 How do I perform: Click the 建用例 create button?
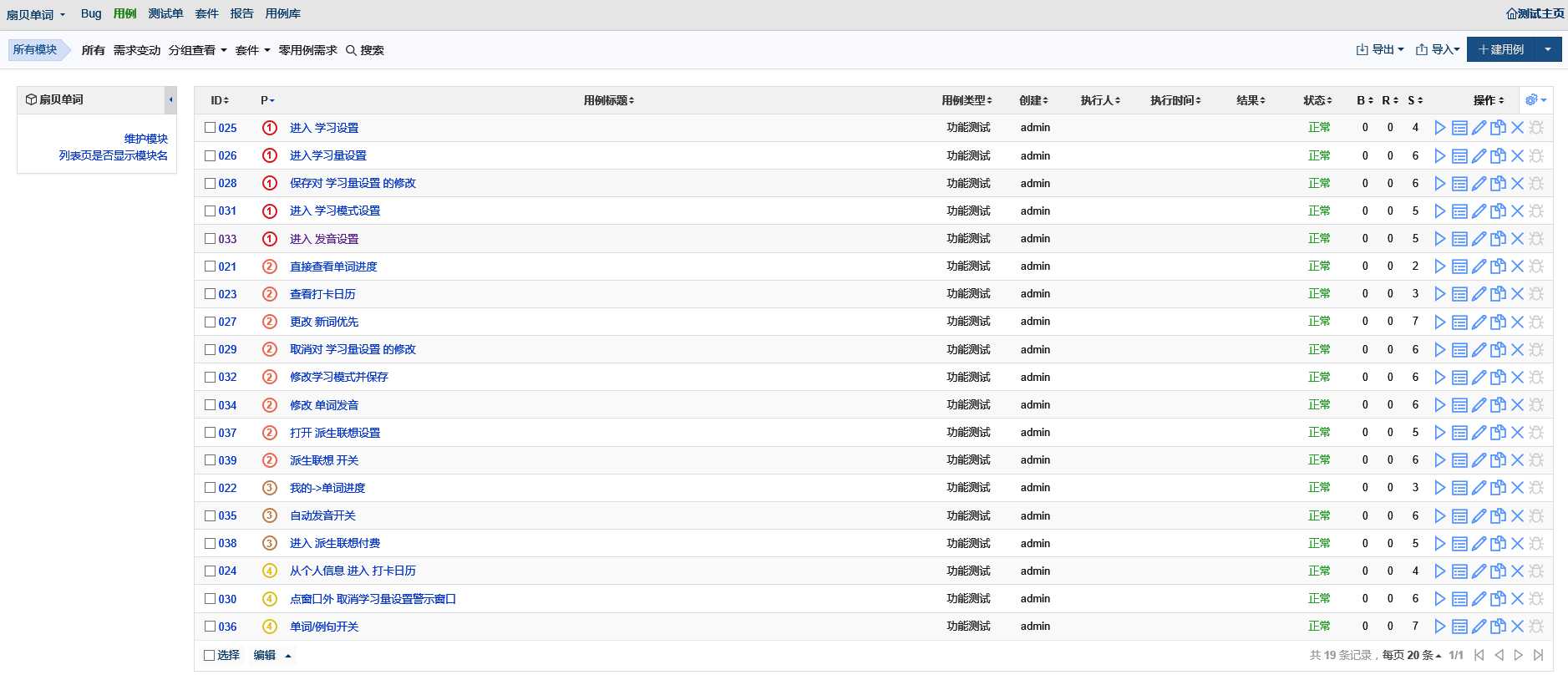click(1501, 49)
